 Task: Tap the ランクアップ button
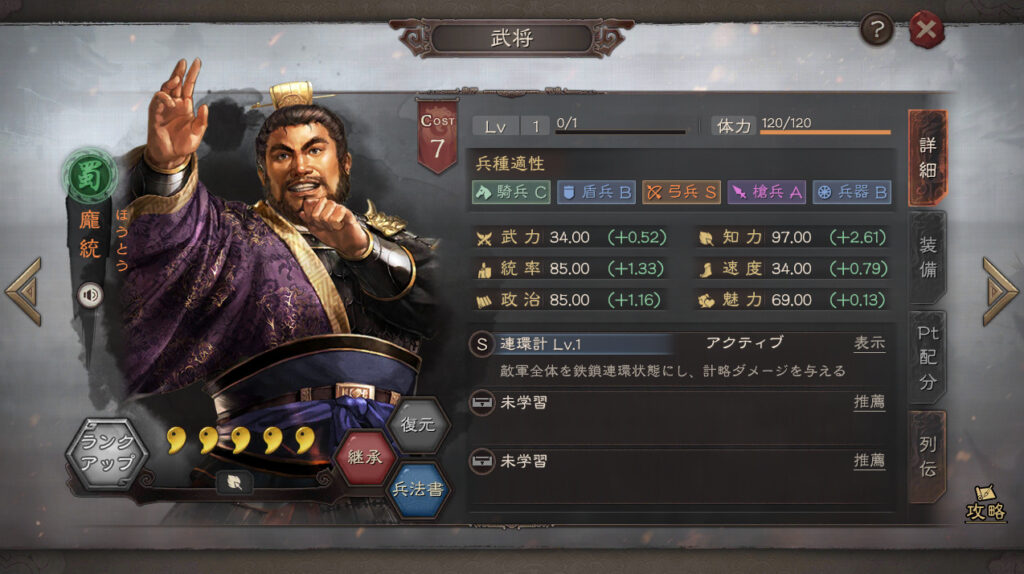106,453
